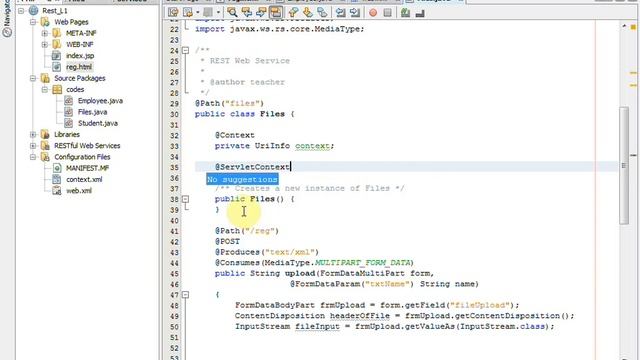
Task: Click the editor vertical scrollbar thumb
Action: (624, 165)
